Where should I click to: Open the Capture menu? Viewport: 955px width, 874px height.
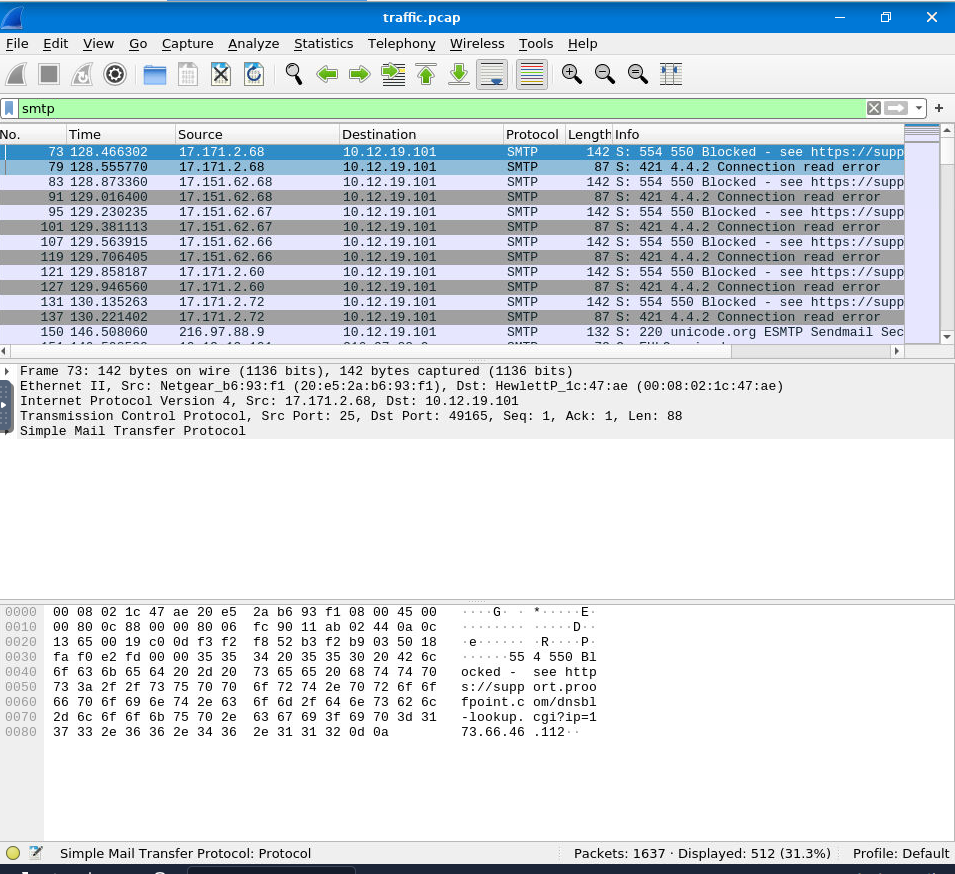pos(188,44)
